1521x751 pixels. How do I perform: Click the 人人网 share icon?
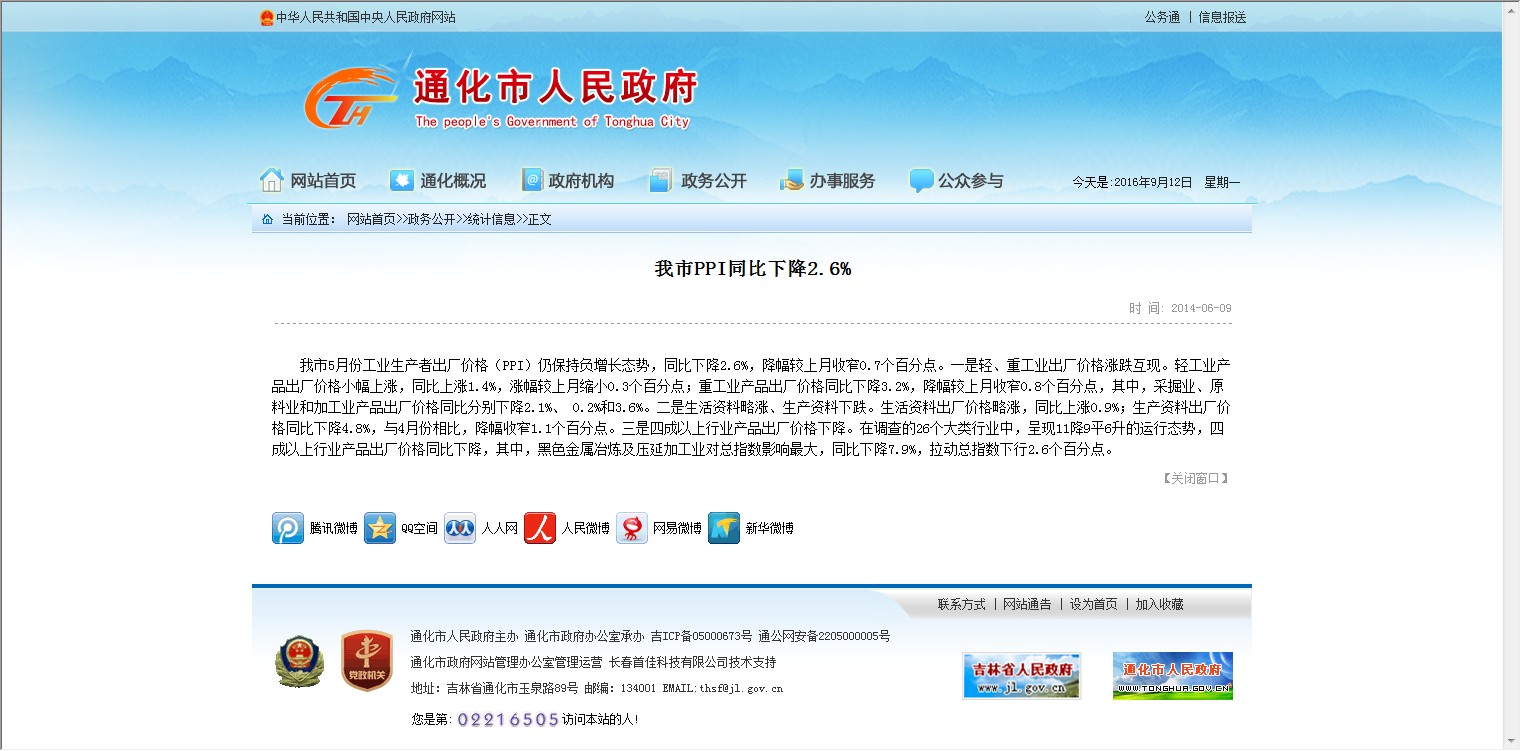(x=460, y=528)
